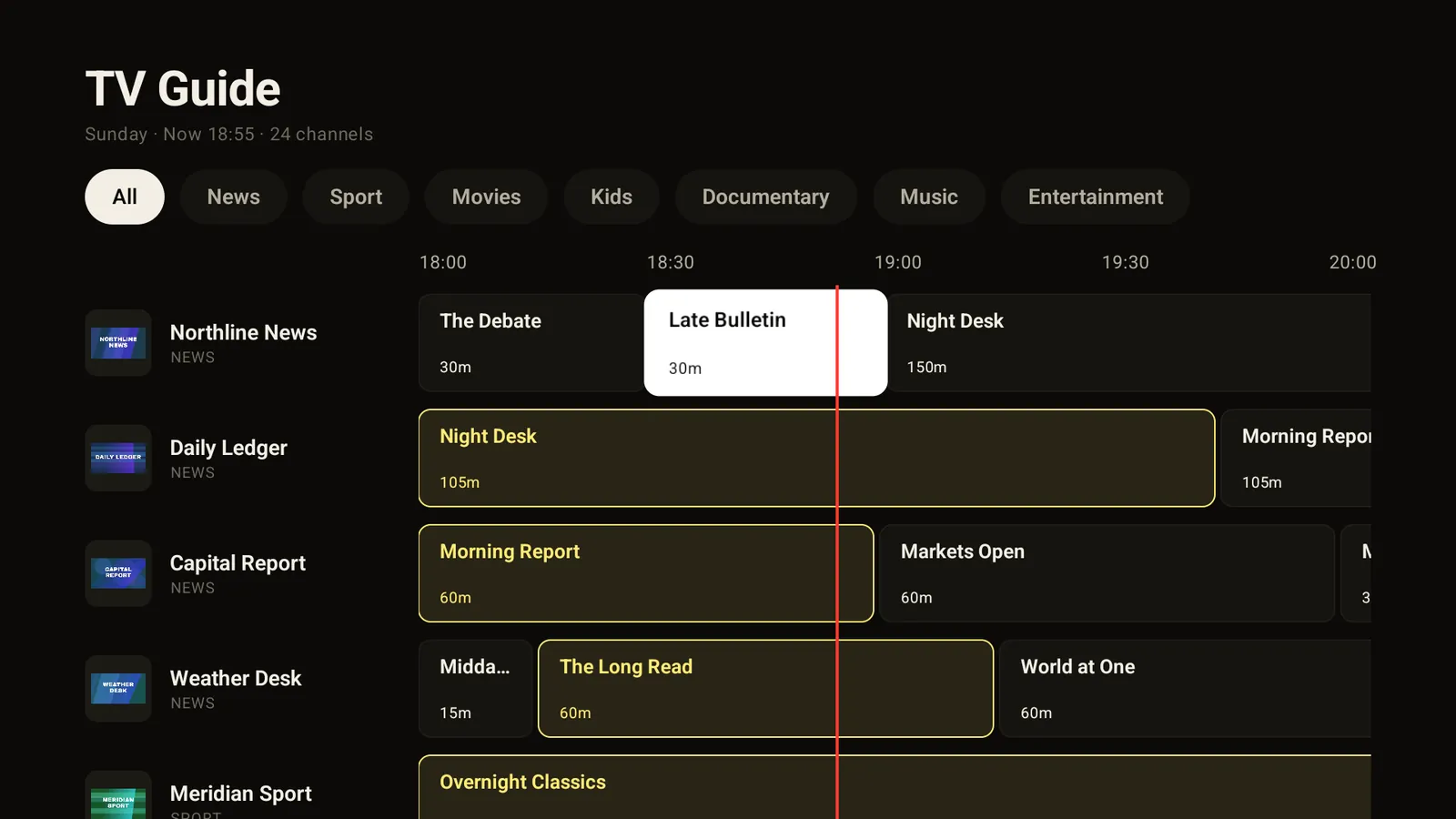Click the Meridian Sport channel name

(241, 794)
